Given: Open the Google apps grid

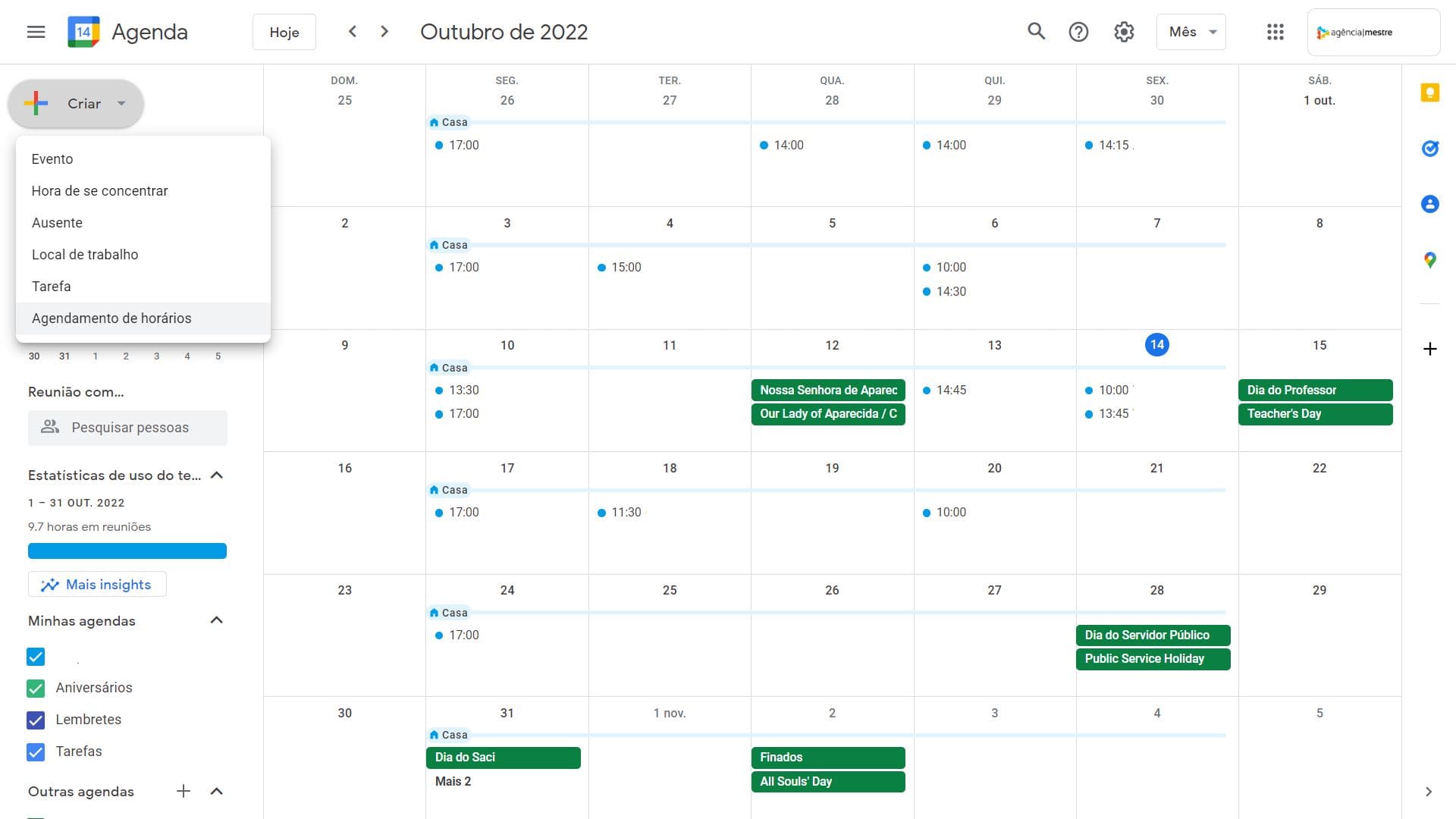Looking at the screenshot, I should click(x=1275, y=32).
